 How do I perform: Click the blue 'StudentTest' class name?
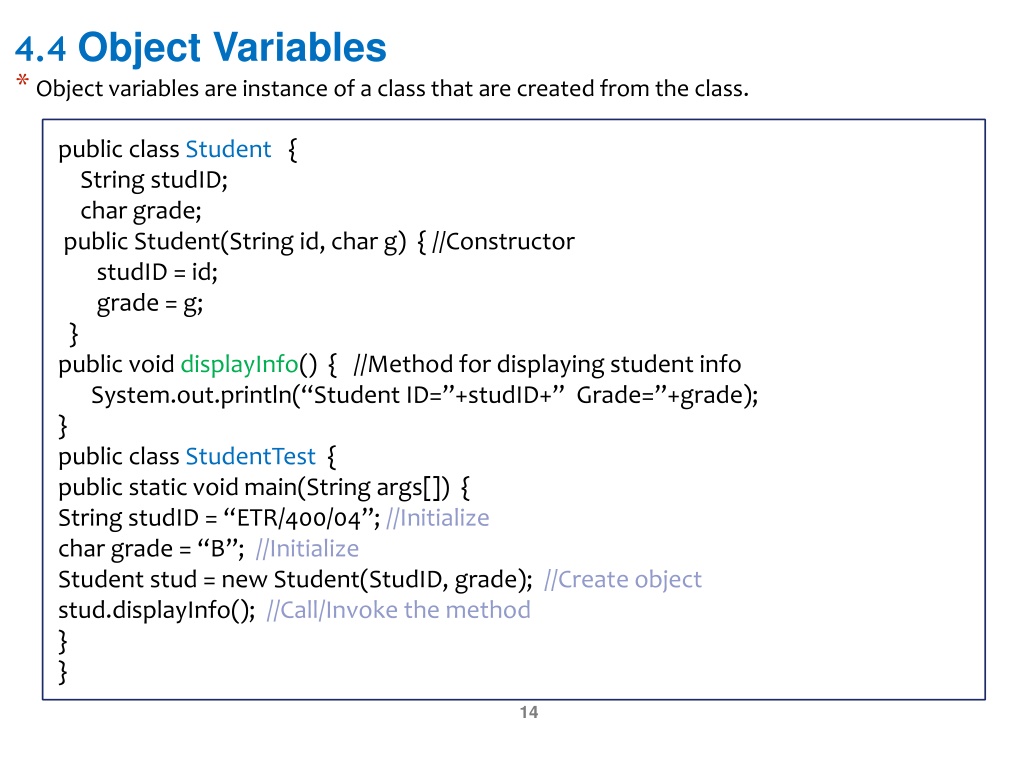pos(250,456)
